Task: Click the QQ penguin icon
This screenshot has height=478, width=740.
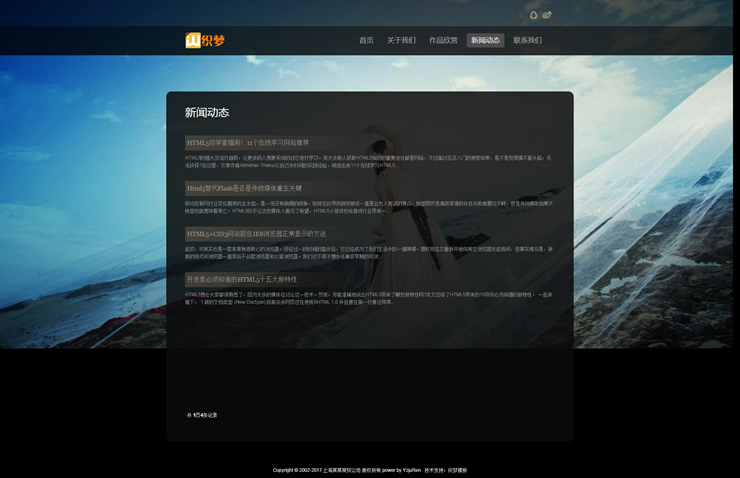Action: tap(533, 15)
